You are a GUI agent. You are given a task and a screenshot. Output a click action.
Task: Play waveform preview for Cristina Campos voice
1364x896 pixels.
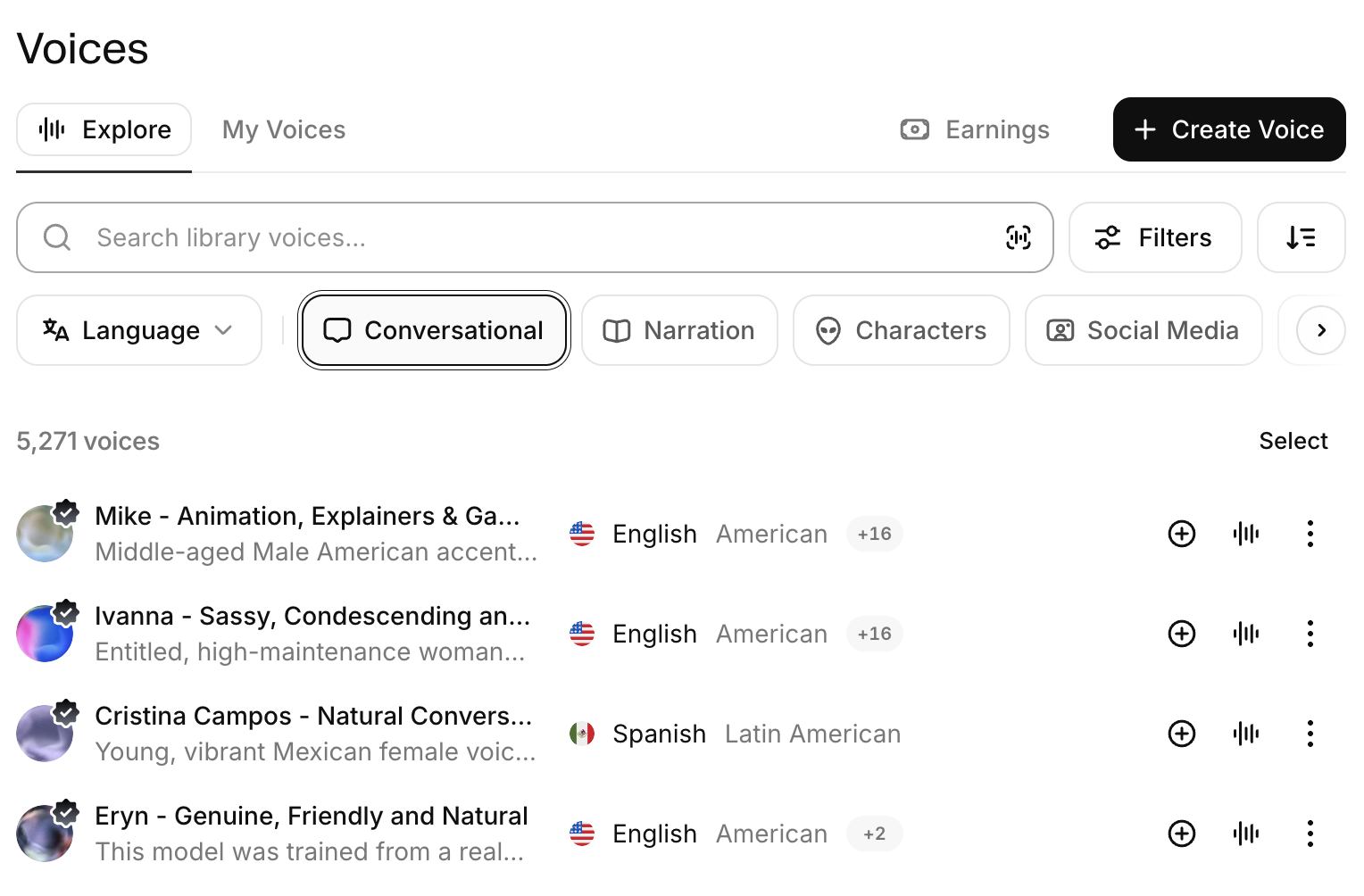tap(1246, 734)
